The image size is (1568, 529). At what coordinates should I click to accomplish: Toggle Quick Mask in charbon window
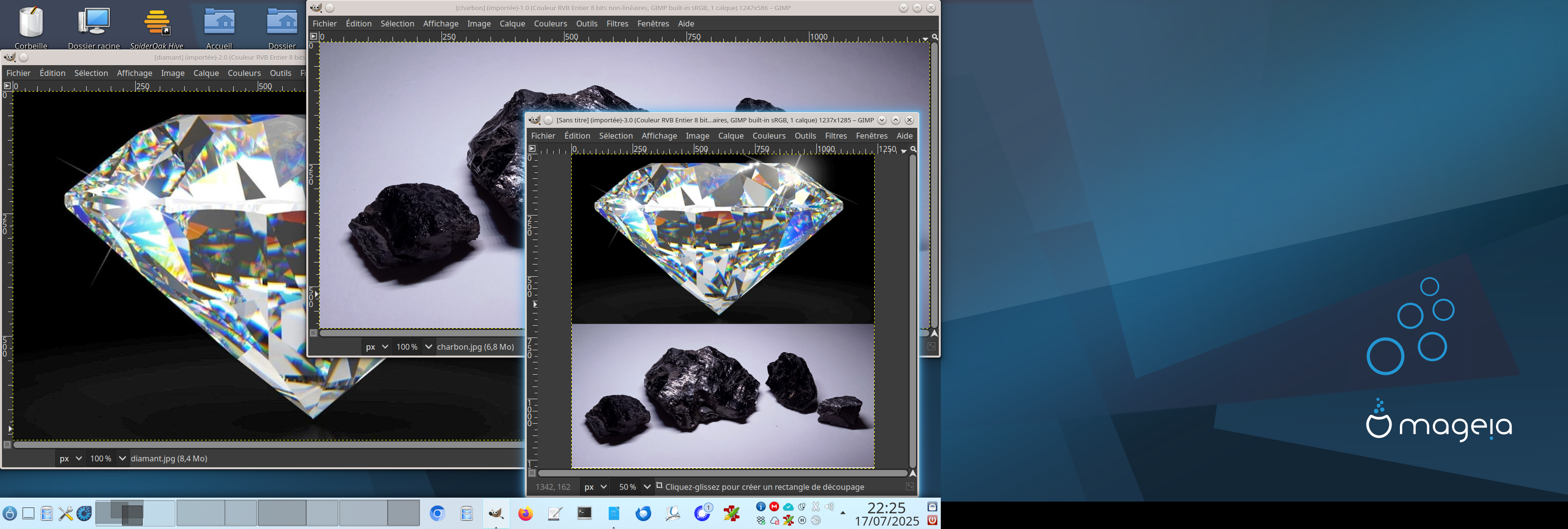[314, 333]
